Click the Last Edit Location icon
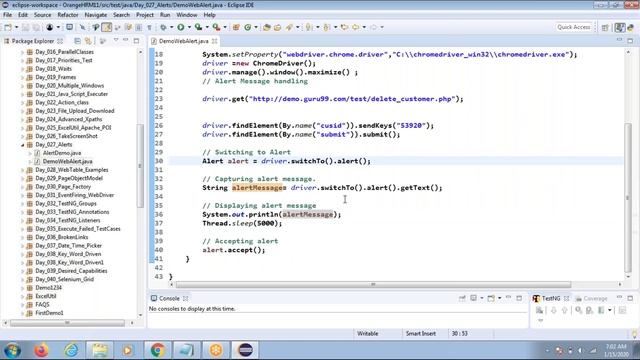 tap(344, 27)
